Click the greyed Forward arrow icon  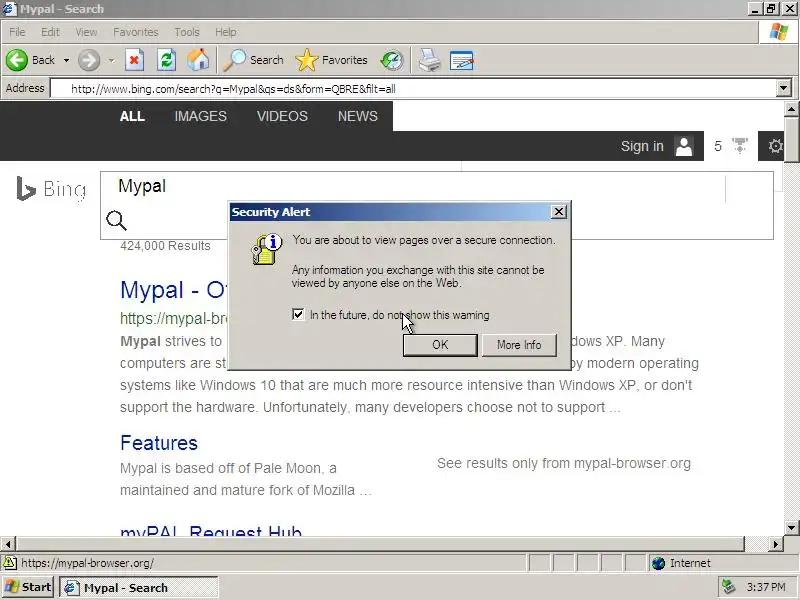(x=89, y=60)
